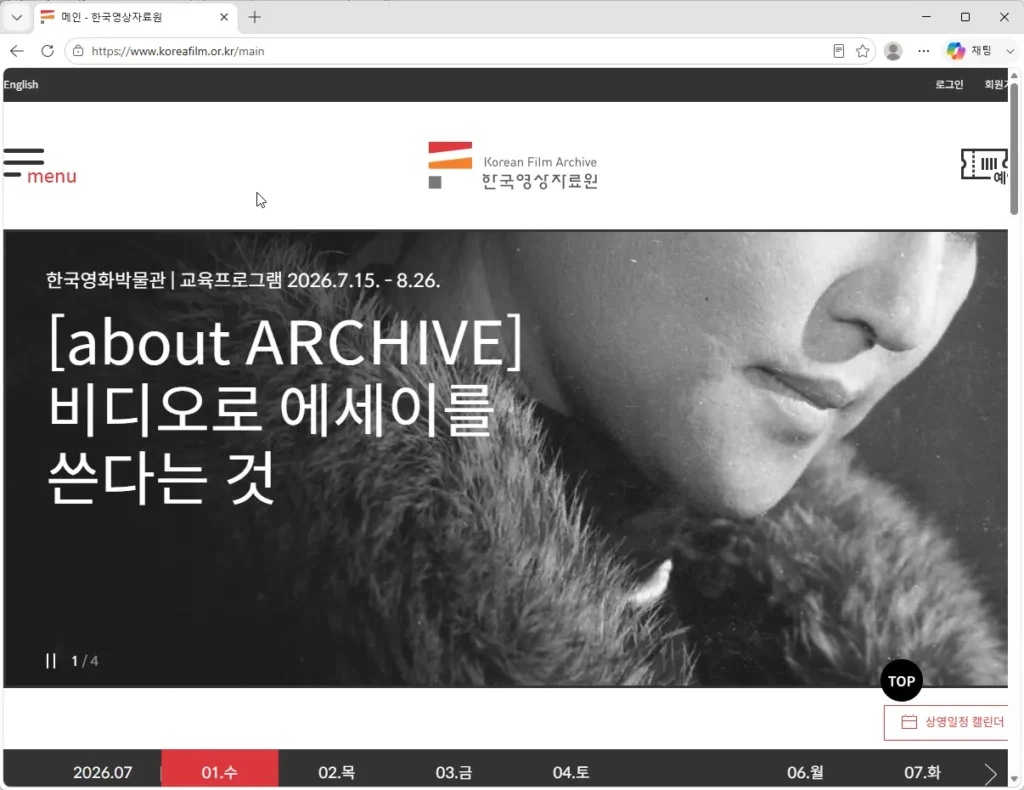Select the 01.수 date tab
Screen dimensions: 1024x790
click(219, 770)
